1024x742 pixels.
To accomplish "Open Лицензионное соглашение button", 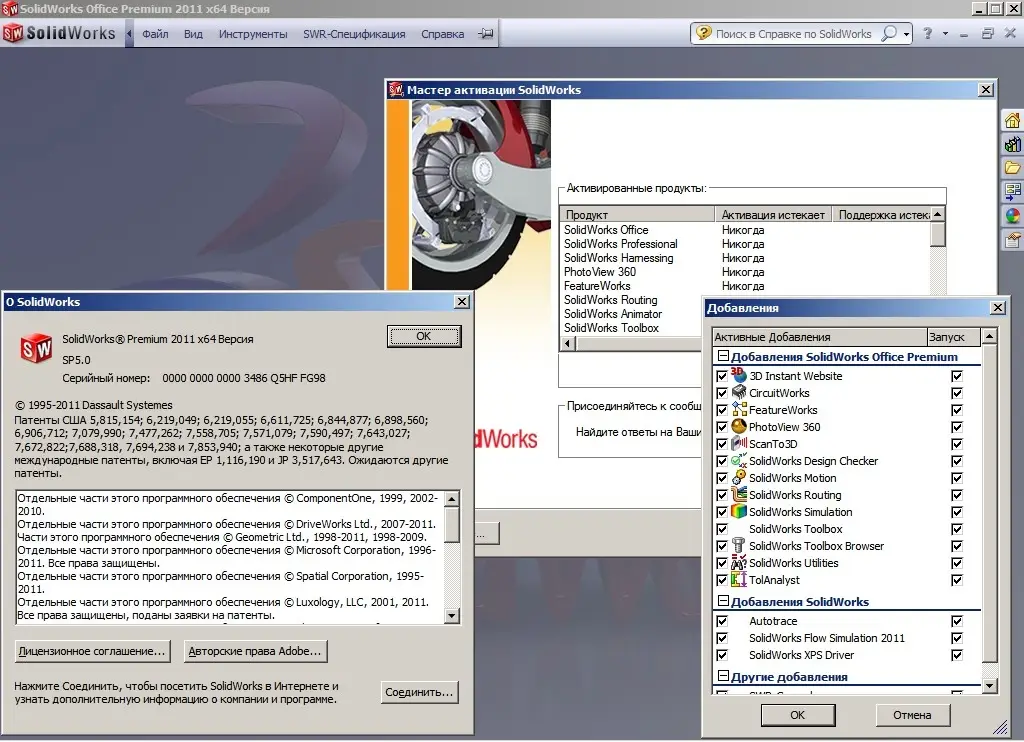I will tap(92, 651).
